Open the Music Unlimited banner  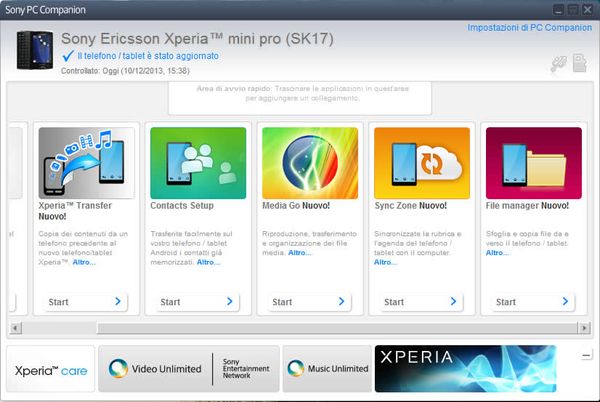(x=327, y=369)
